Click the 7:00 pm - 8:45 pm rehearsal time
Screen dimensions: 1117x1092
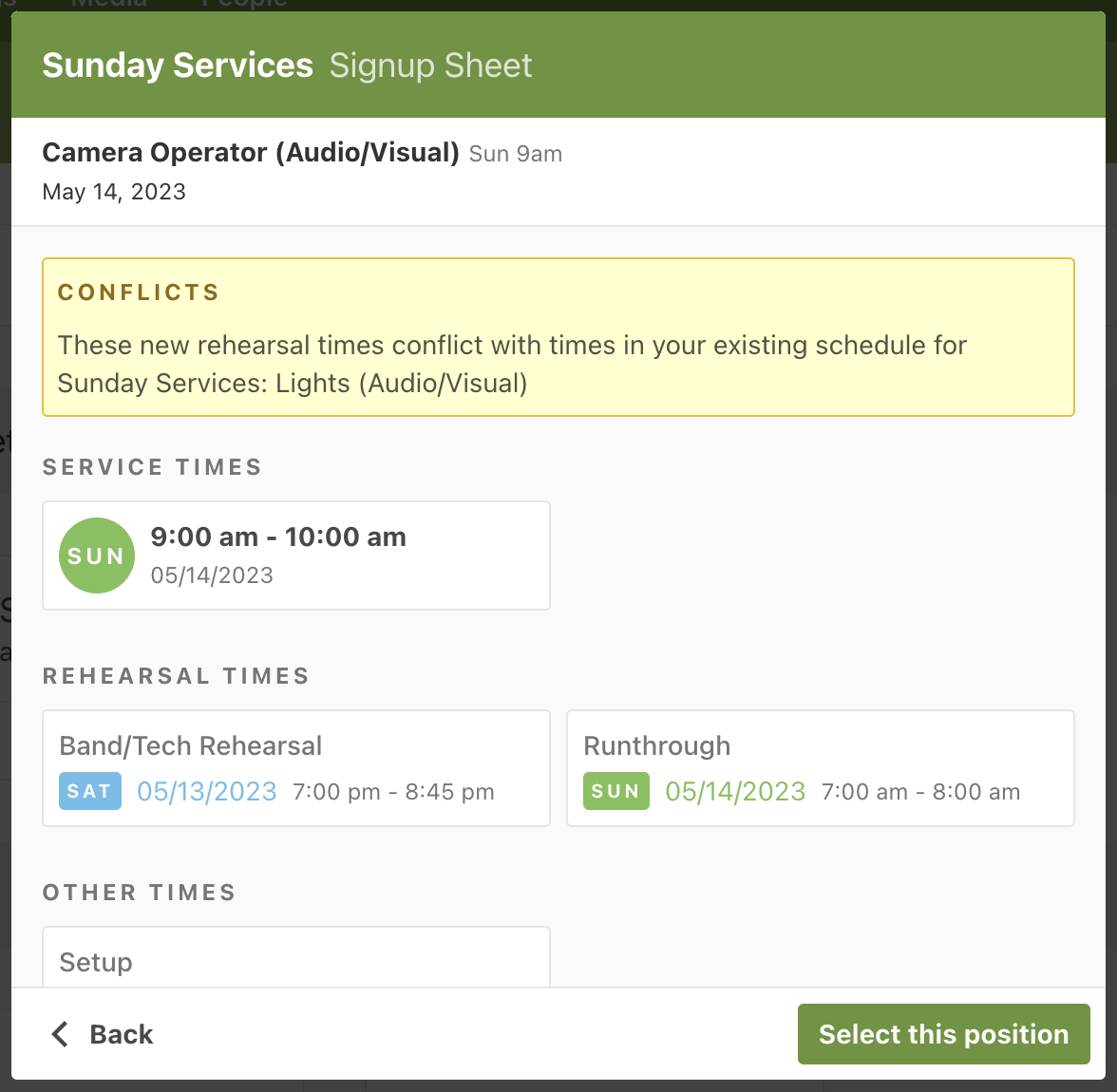(x=393, y=792)
